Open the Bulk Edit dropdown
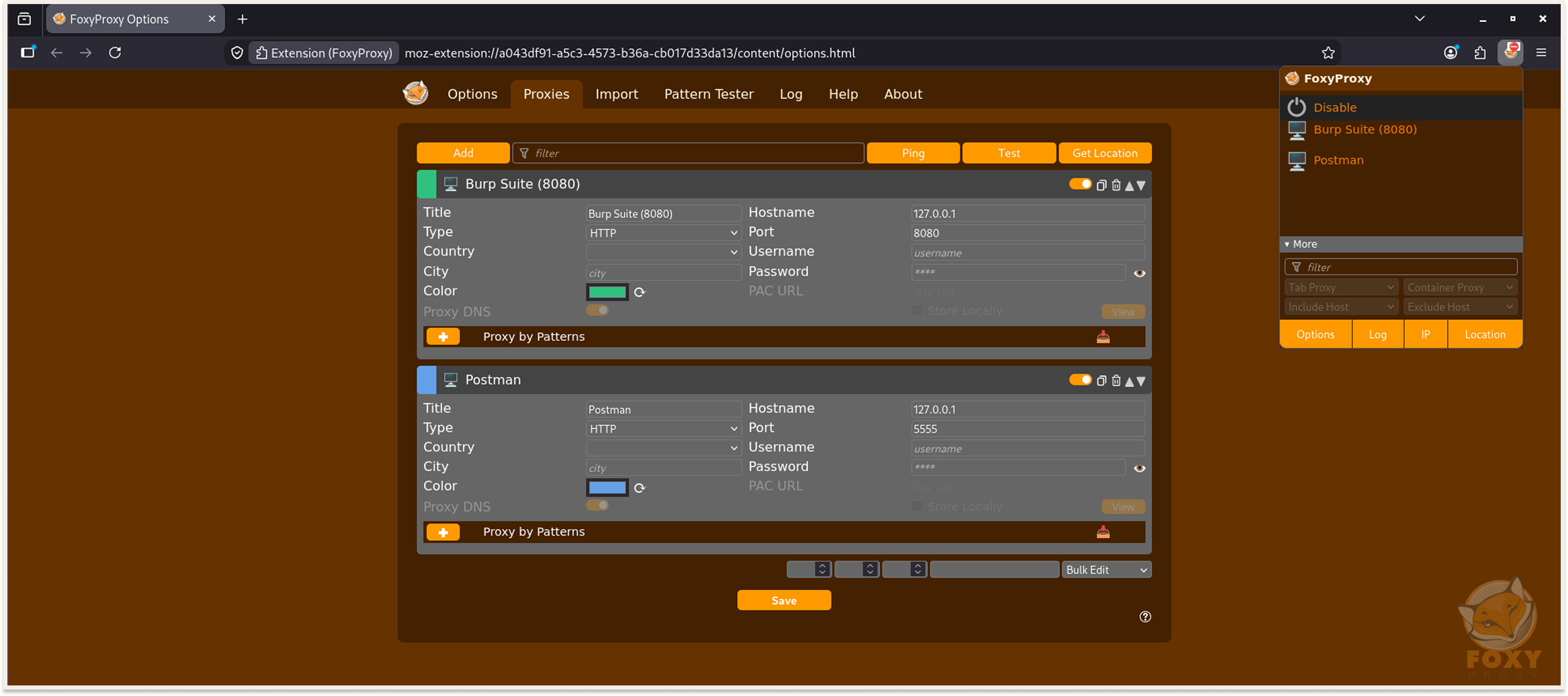The width and height of the screenshot is (1568, 696). tap(1106, 570)
